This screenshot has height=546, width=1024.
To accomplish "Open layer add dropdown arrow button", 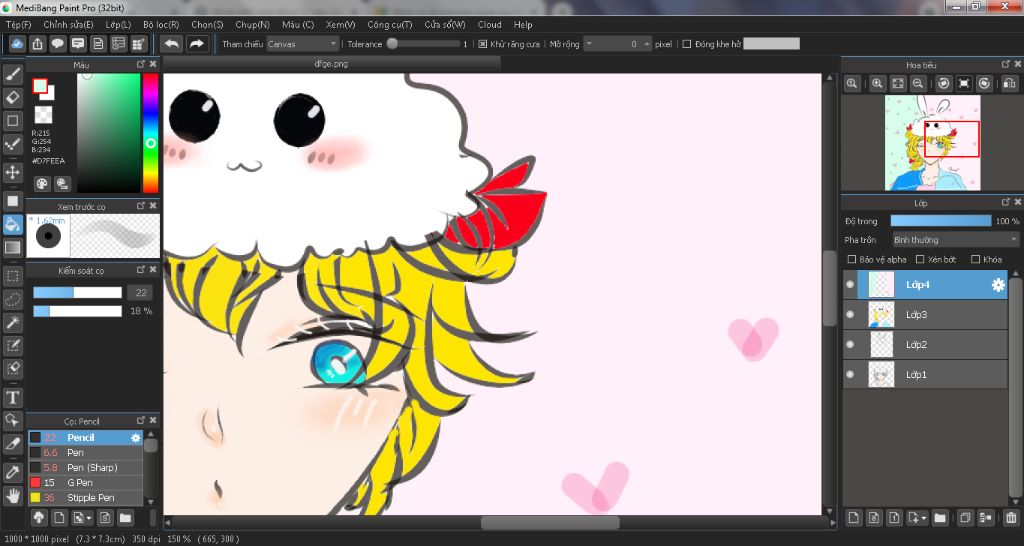I will (918, 518).
